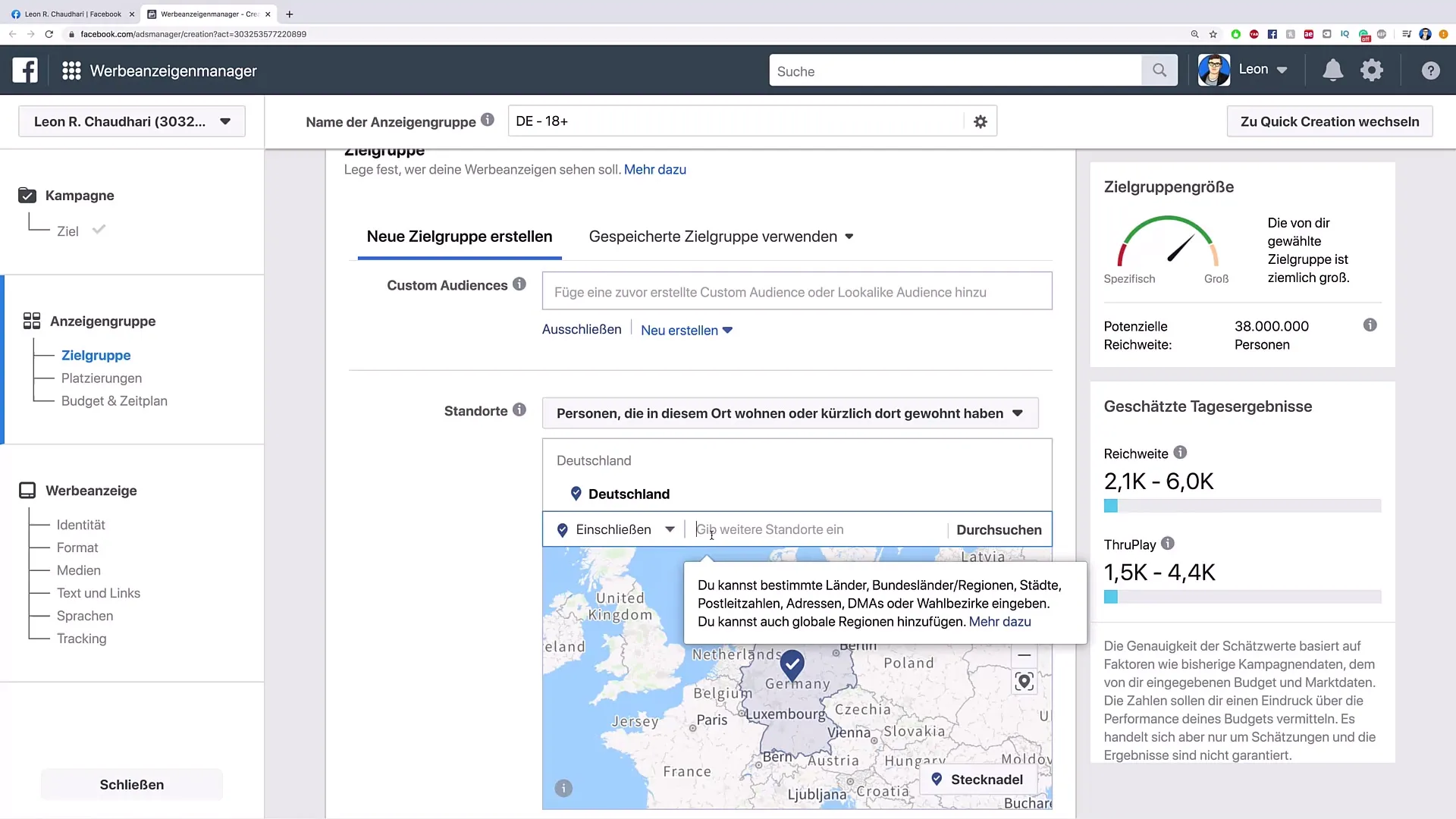
Task: Select Text und Links in sidebar
Action: coord(99,593)
